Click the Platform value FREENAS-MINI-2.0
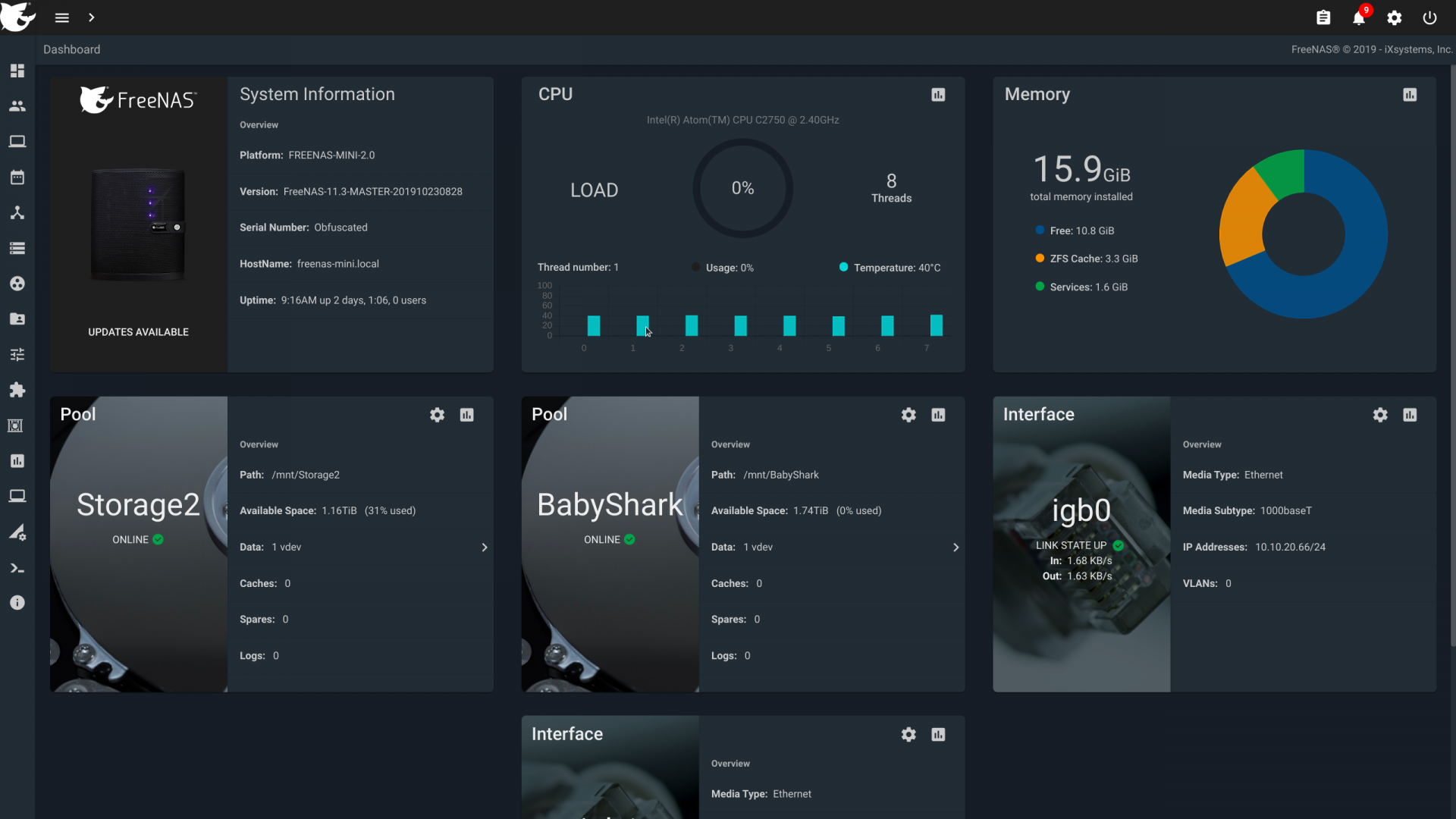Screen dimensions: 1456x819 (331, 155)
